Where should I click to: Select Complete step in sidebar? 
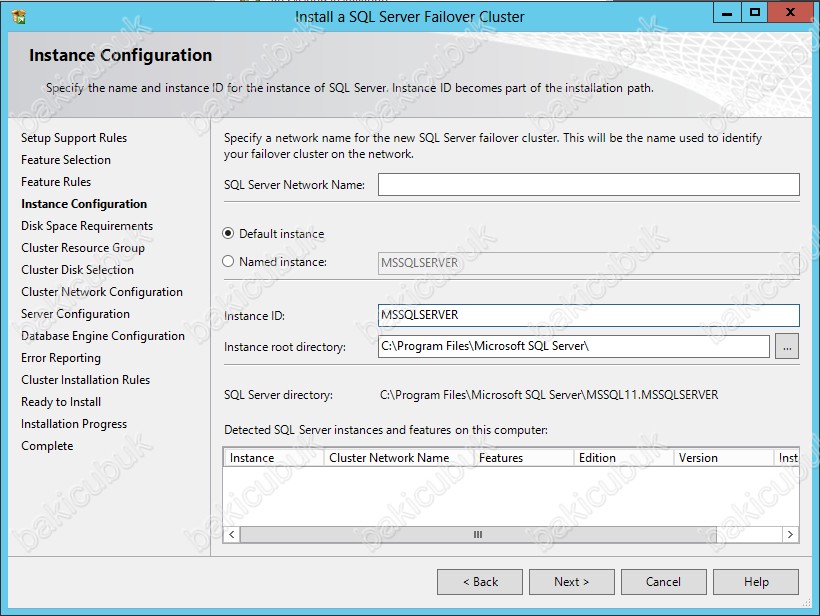47,446
